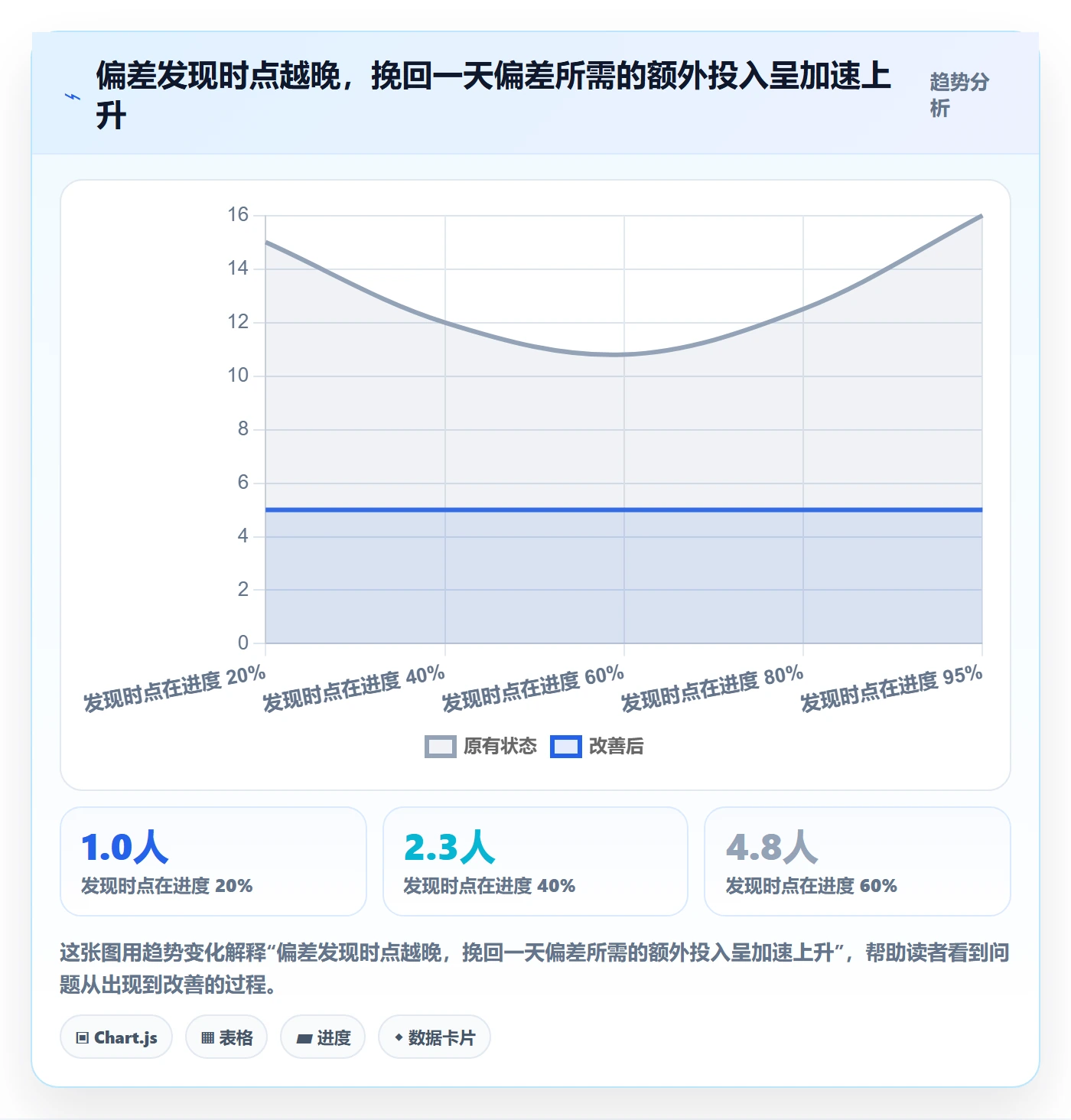This screenshot has height=1120, width=1071.
Task: Click the description paragraph starting 这张图用趋势变化
Action: point(535,969)
